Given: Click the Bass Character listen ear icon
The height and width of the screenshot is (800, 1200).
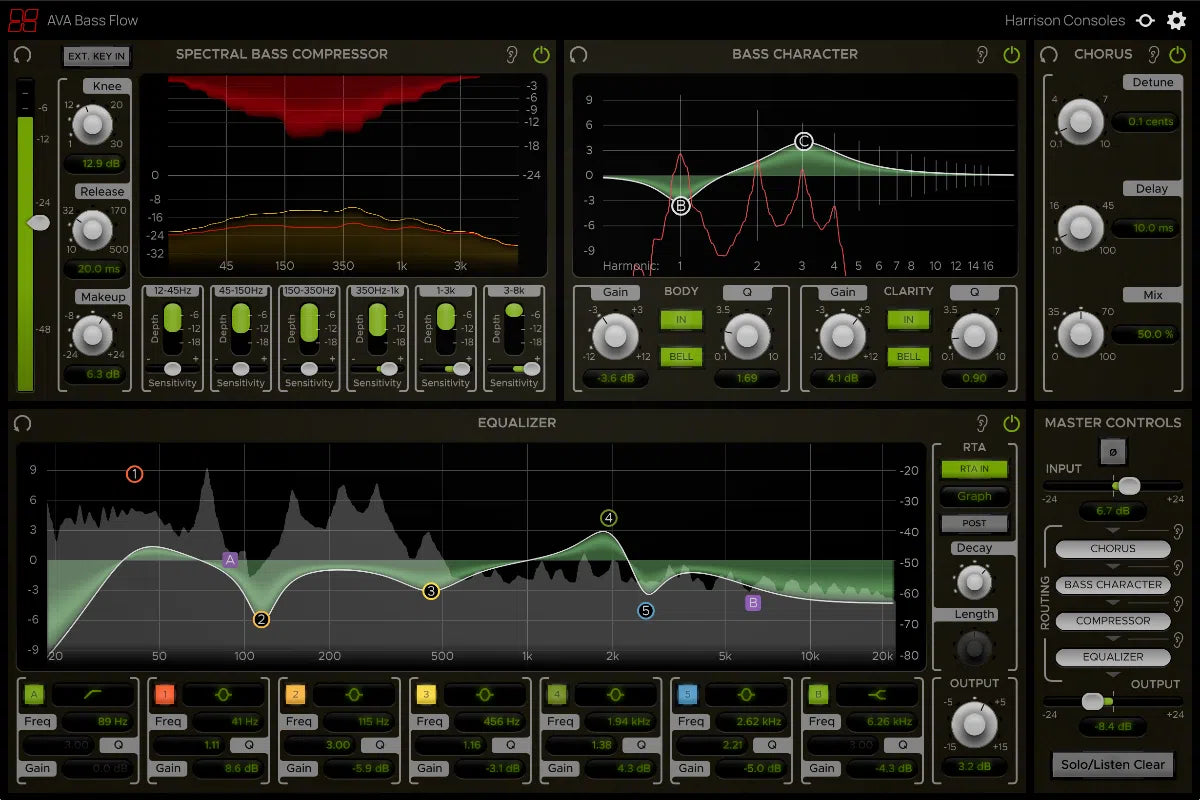Looking at the screenshot, I should 982,55.
